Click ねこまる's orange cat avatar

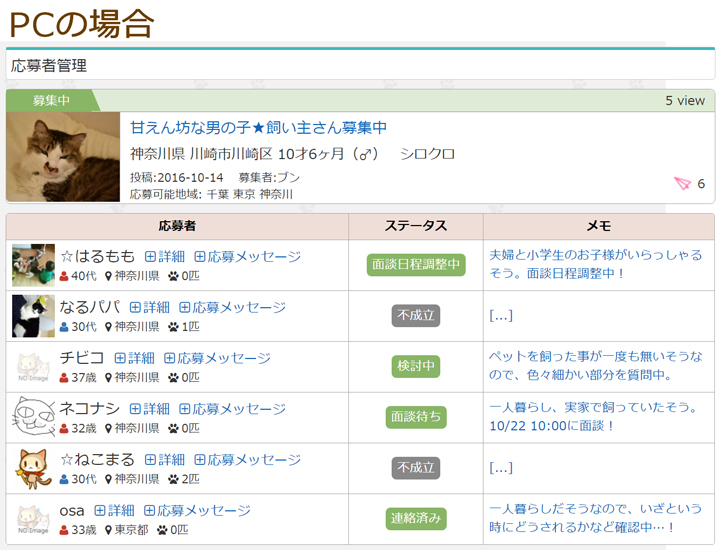33,468
